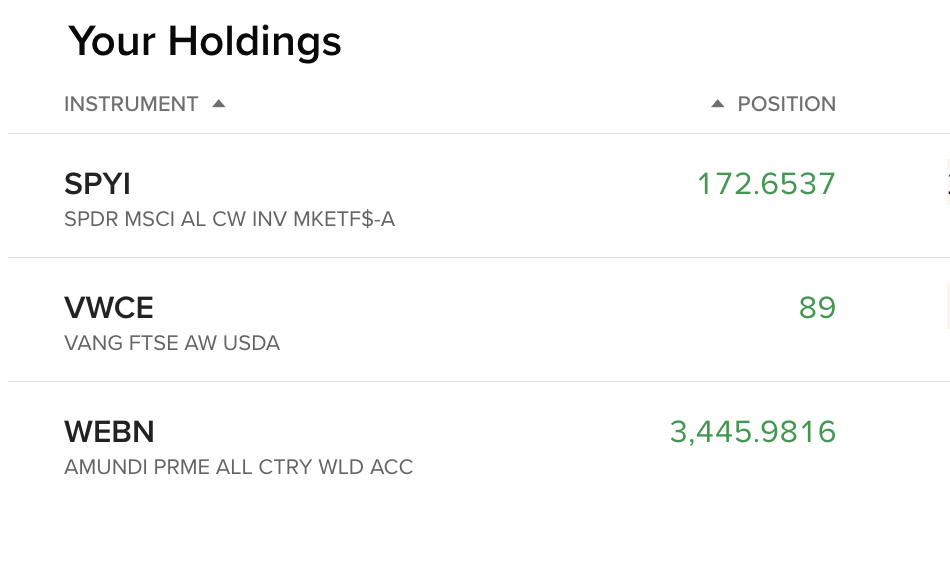This screenshot has height=586, width=950.
Task: Click the cut-off cell right of SPYI row
Action: pos(948,182)
